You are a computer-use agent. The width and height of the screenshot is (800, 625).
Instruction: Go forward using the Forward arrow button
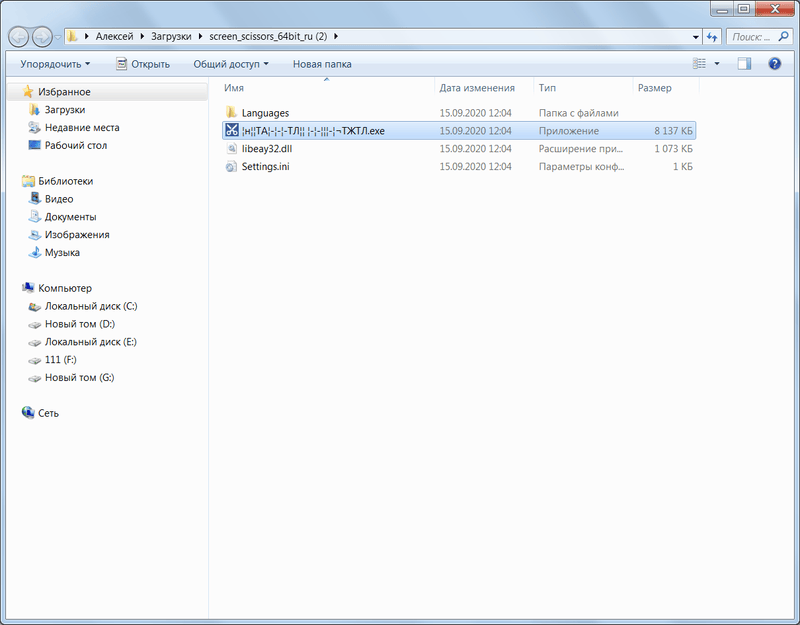(42, 37)
